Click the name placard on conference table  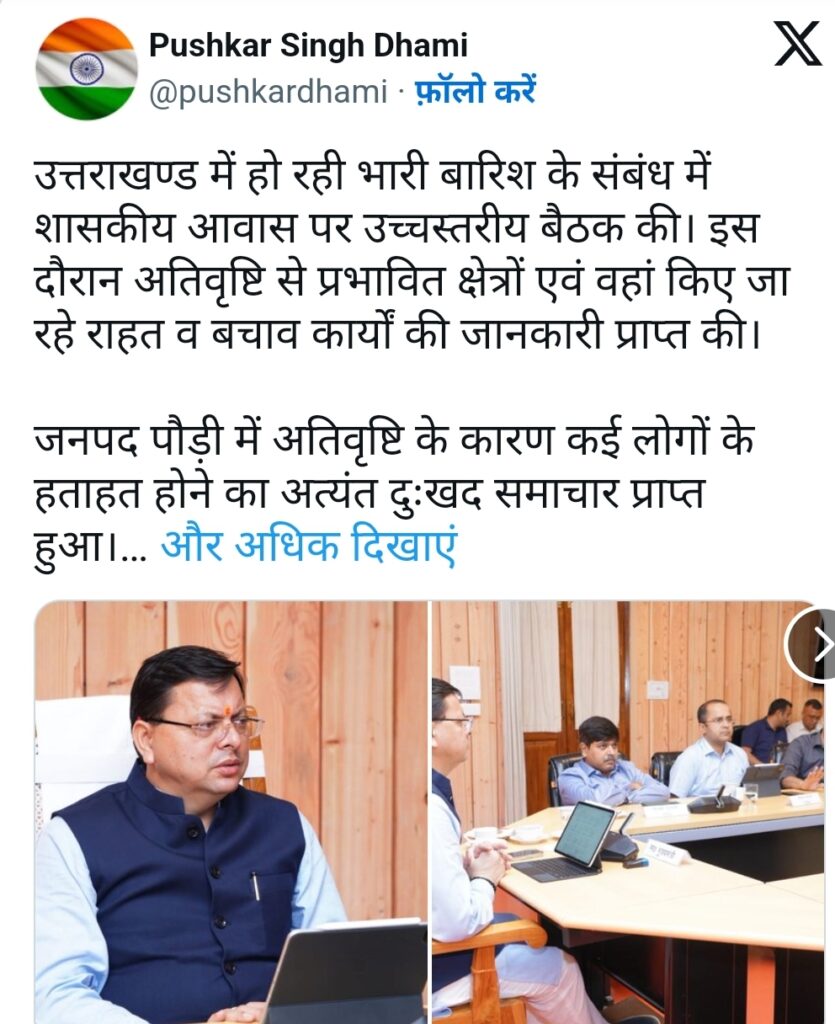[666, 852]
